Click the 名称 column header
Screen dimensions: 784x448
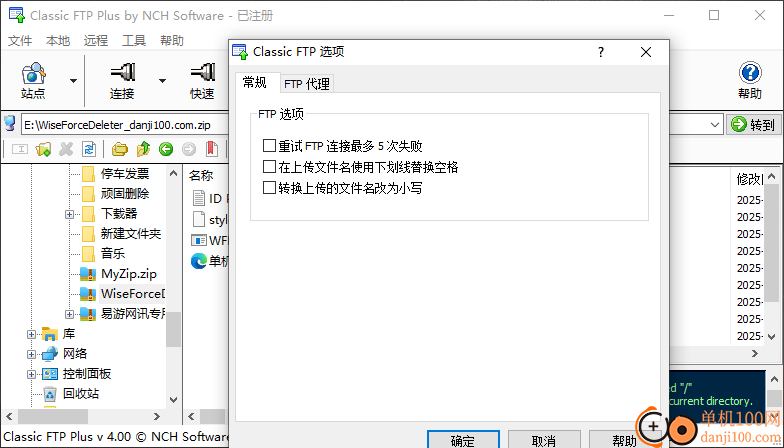(x=201, y=176)
